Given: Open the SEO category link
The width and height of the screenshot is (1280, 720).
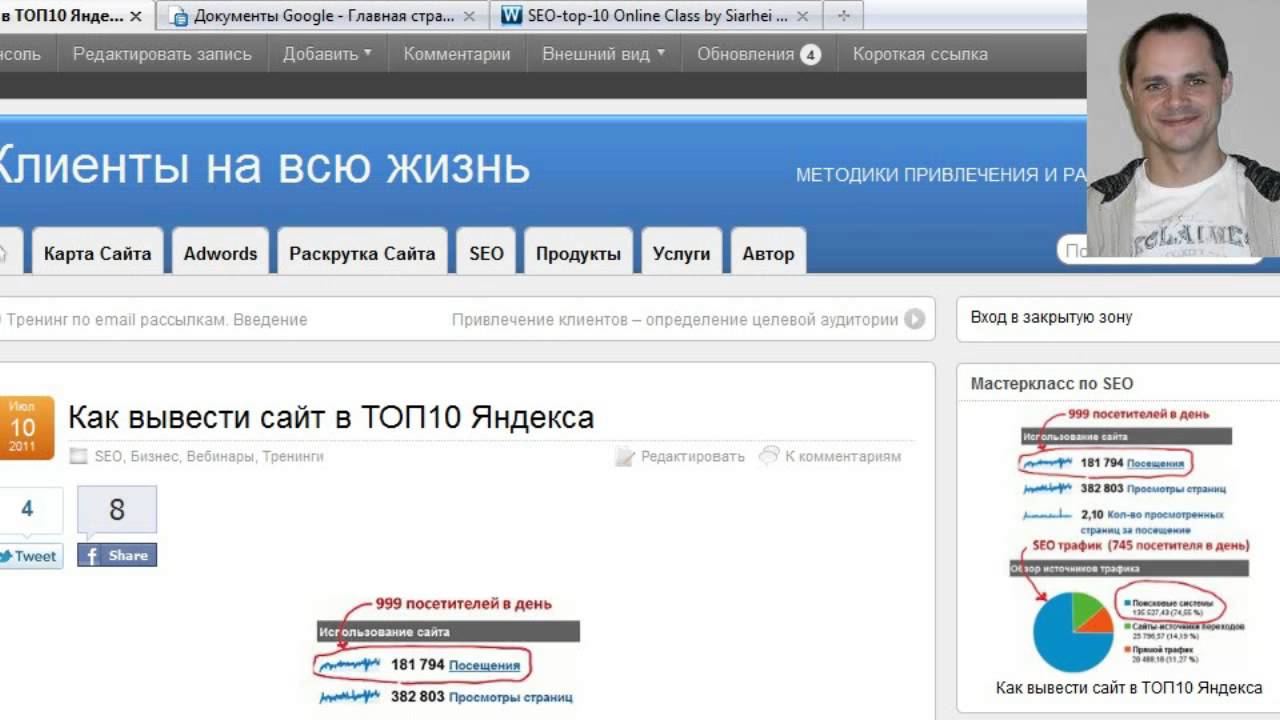Looking at the screenshot, I should (108, 456).
